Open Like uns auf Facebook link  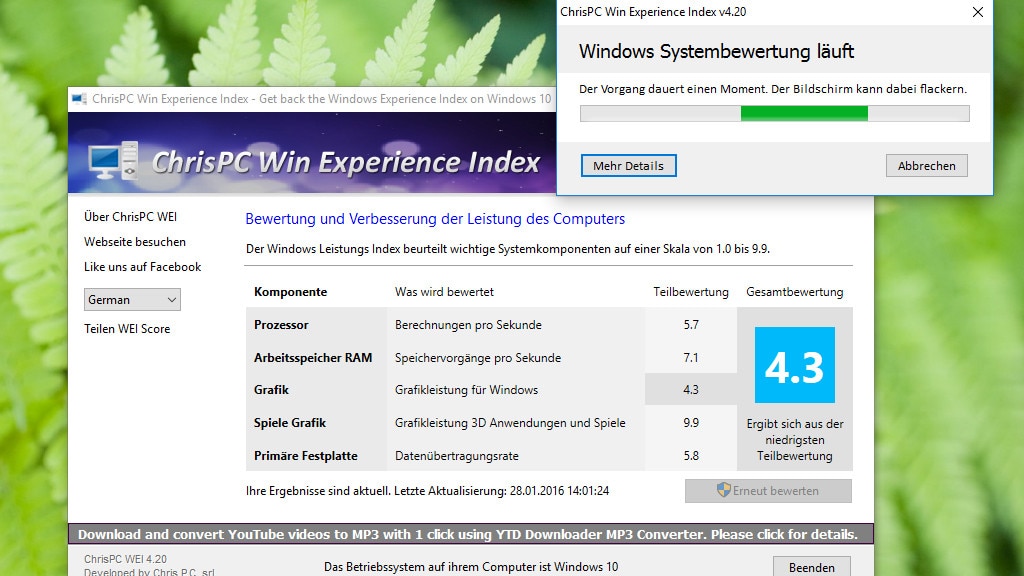click(x=142, y=266)
